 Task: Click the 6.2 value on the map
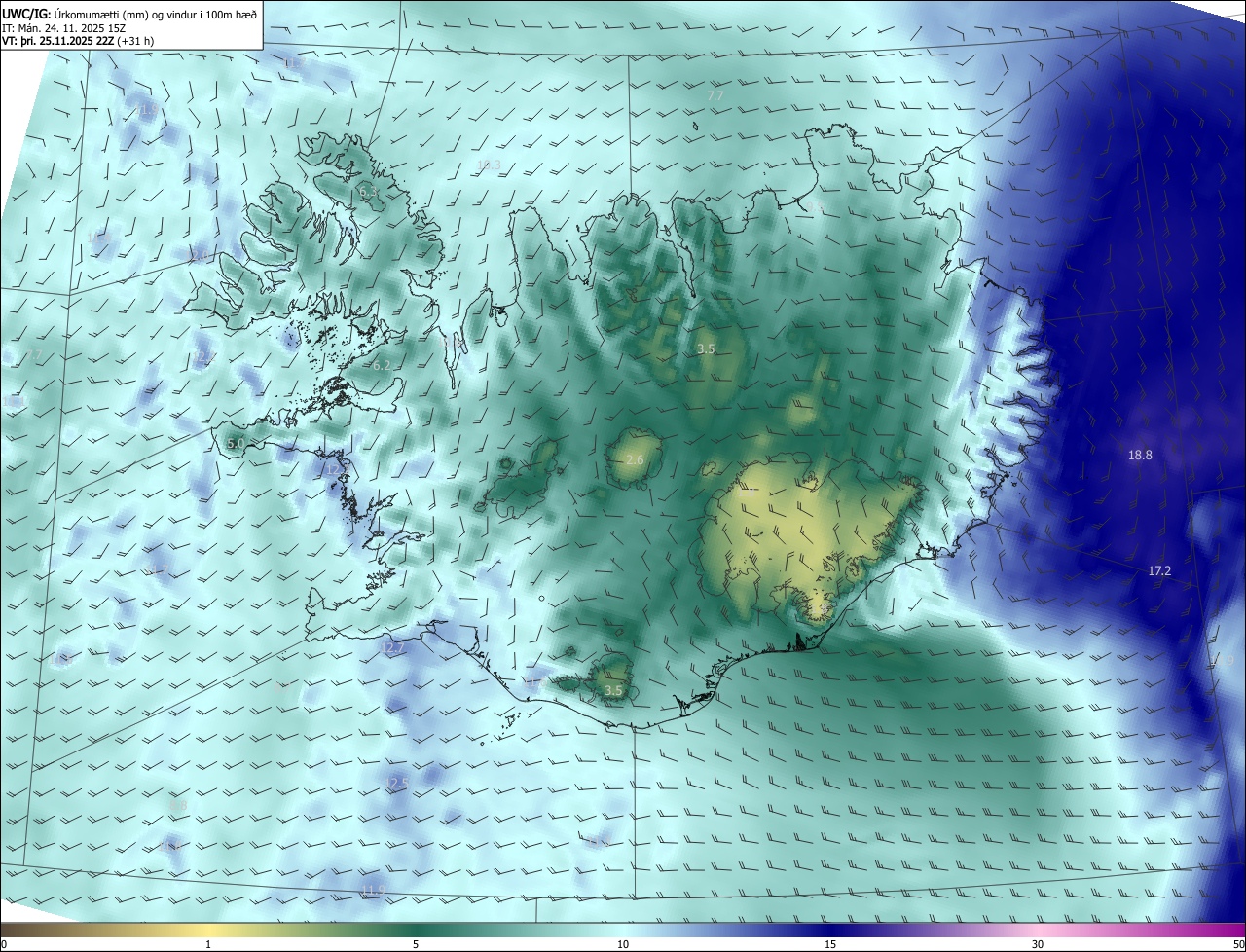click(381, 366)
